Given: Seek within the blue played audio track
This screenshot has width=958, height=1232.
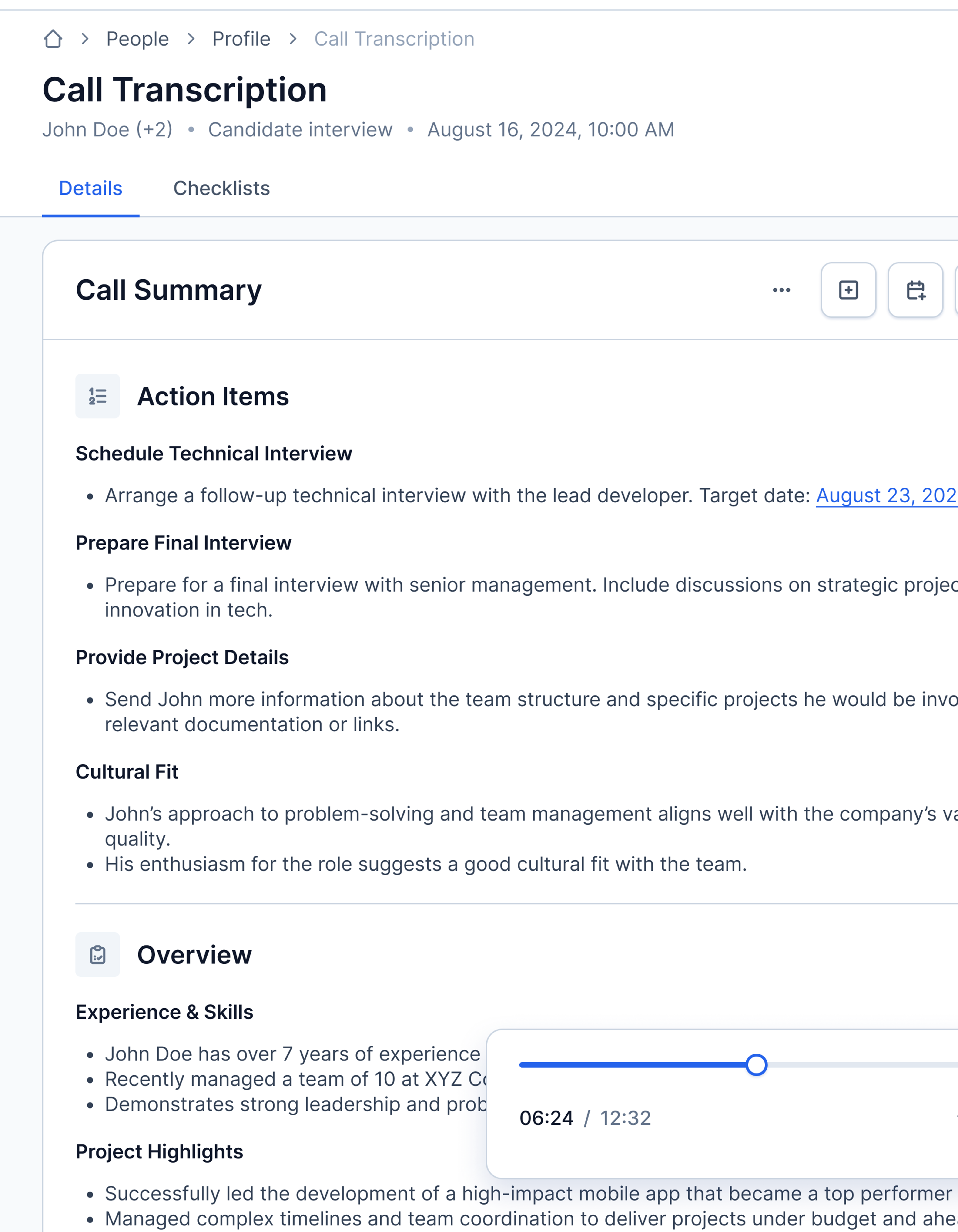Looking at the screenshot, I should coord(633,1064).
